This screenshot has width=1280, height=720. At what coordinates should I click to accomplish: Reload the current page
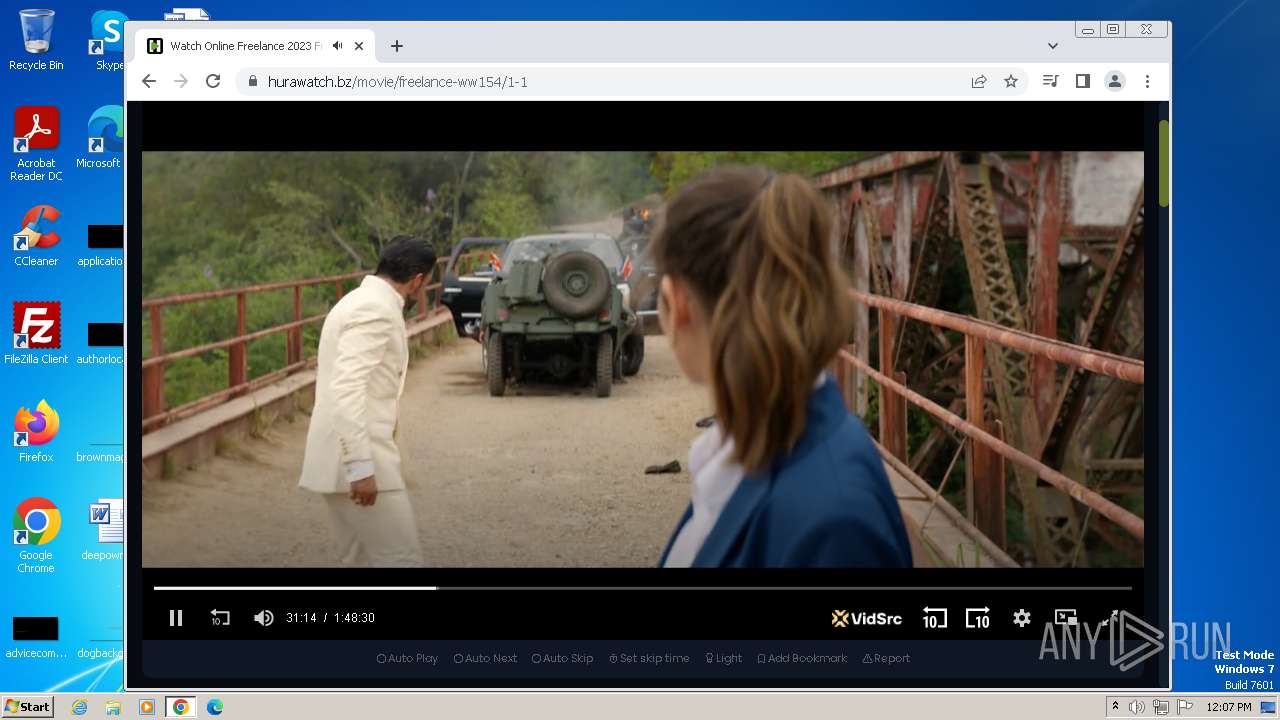coord(213,81)
